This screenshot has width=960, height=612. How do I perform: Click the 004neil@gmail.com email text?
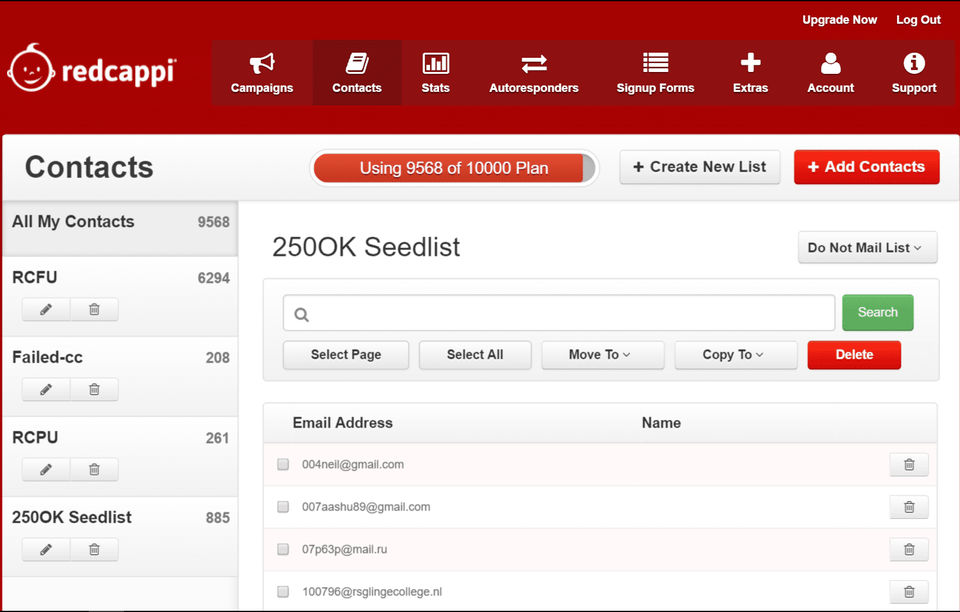[353, 465]
